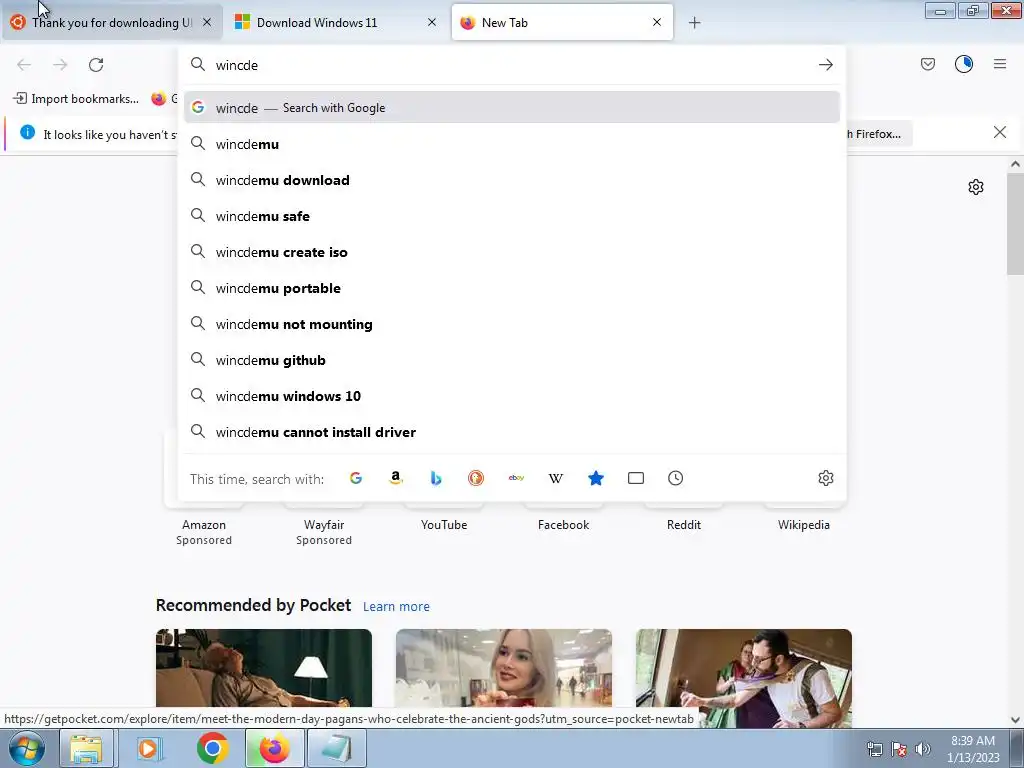
Task: Click the go arrow in address bar
Action: (825, 65)
